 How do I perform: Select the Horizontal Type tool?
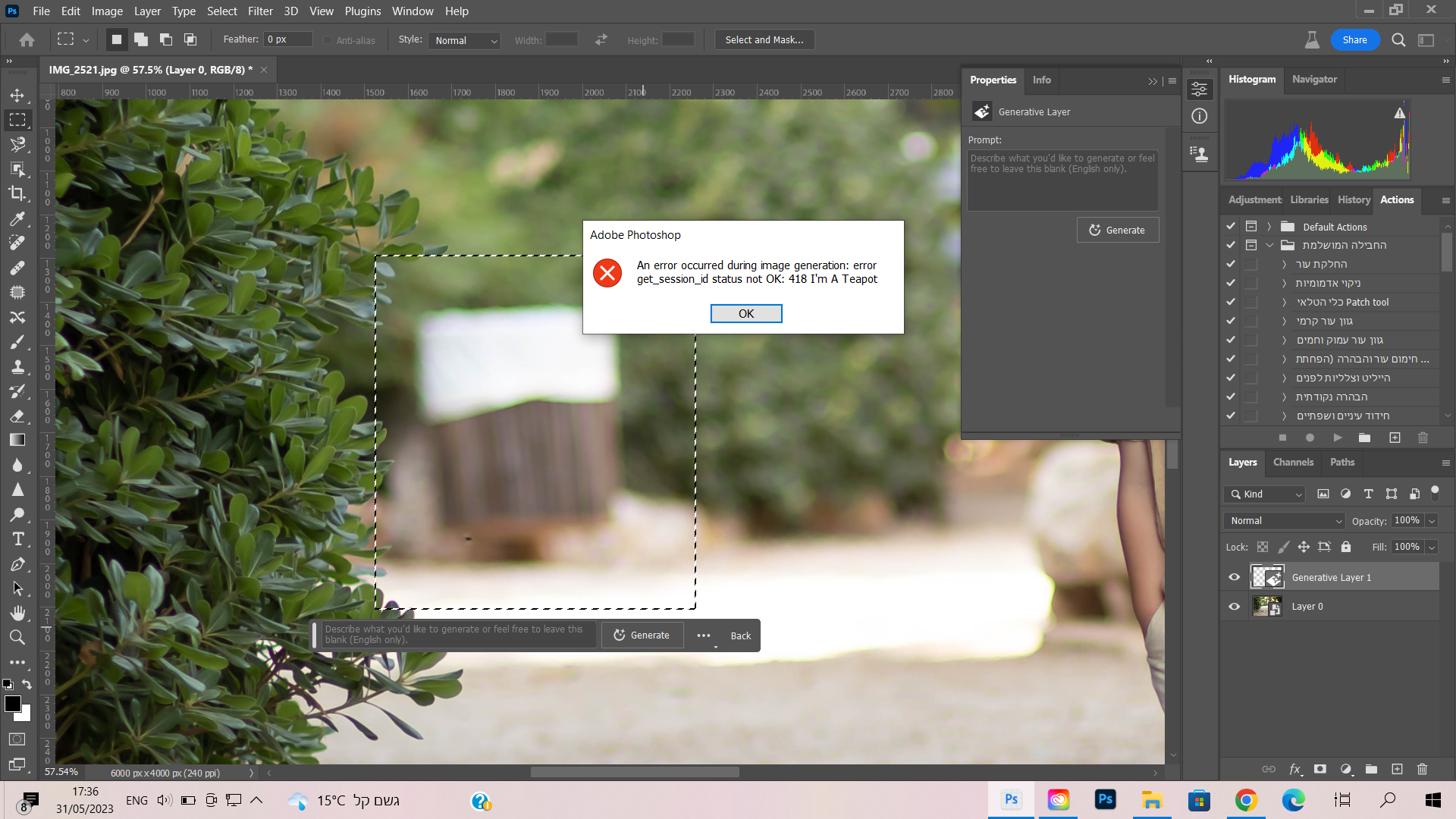[17, 539]
